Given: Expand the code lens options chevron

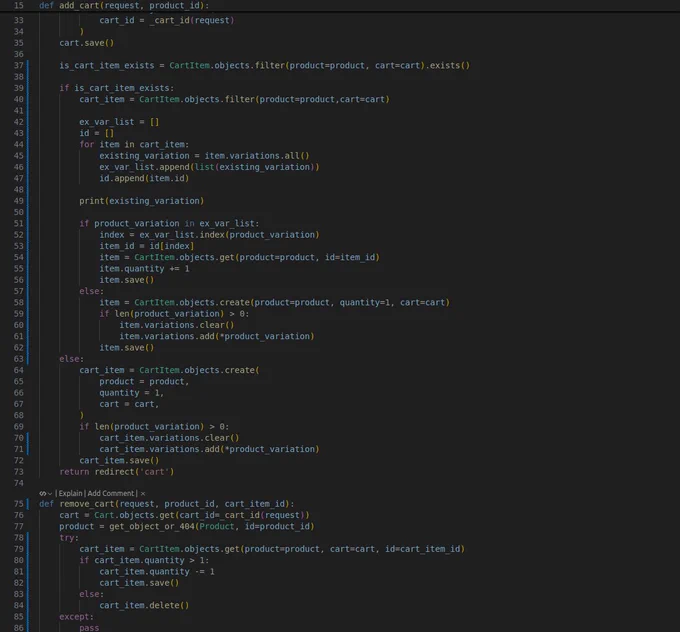Looking at the screenshot, I should click(50, 494).
